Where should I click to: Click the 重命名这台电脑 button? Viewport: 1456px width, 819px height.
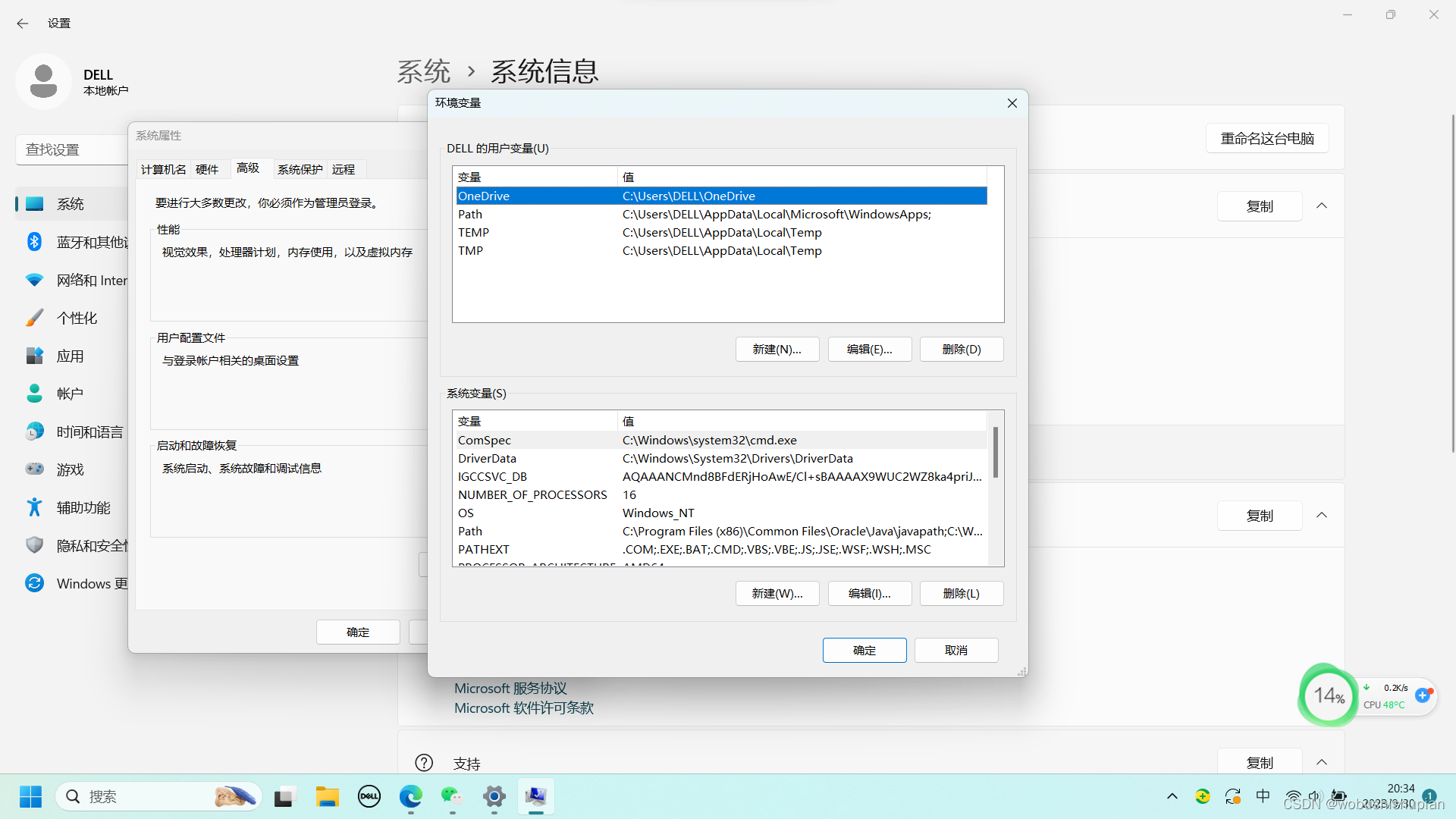pyautogui.click(x=1266, y=138)
